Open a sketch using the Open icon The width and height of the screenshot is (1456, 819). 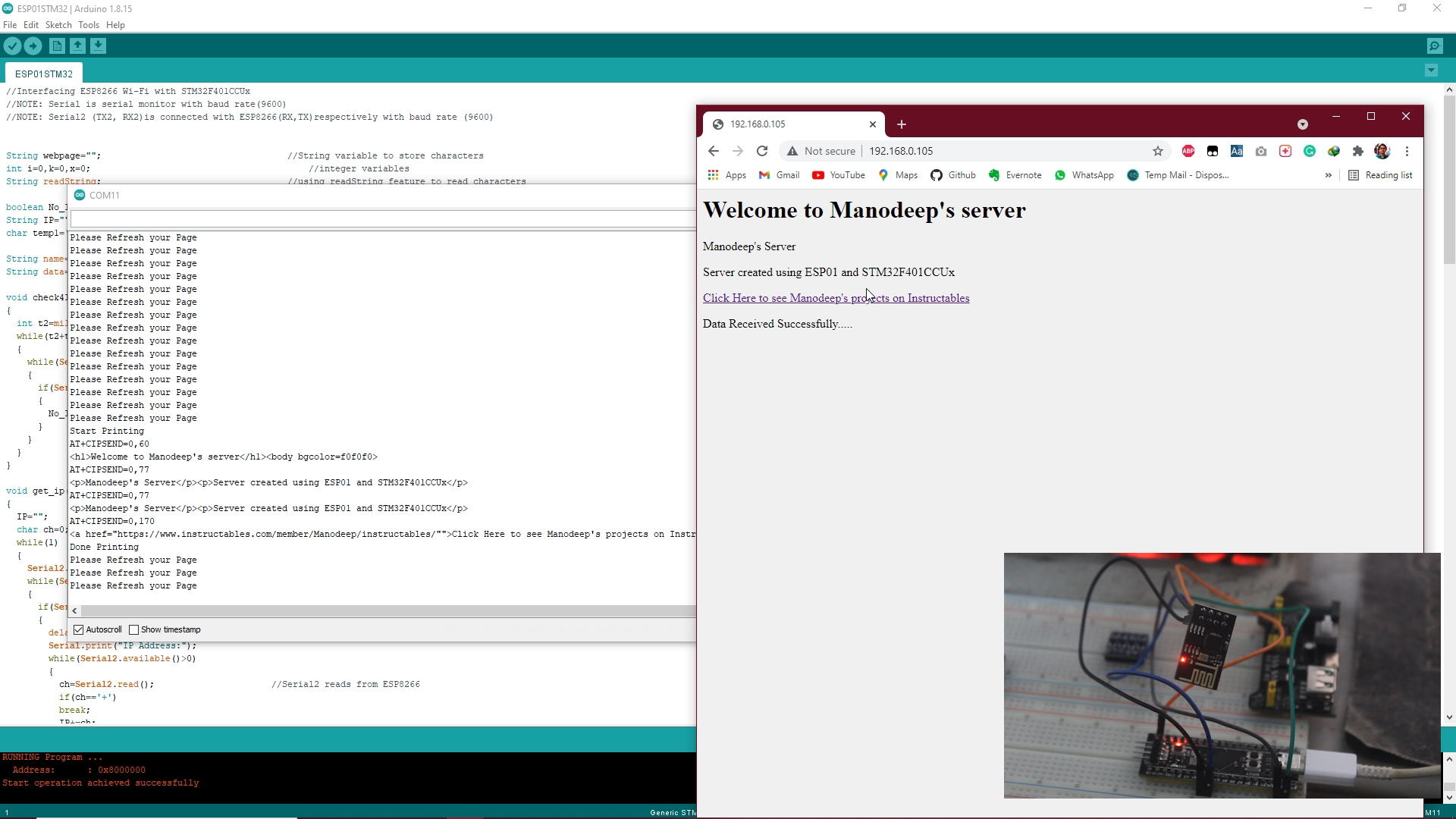coord(77,46)
